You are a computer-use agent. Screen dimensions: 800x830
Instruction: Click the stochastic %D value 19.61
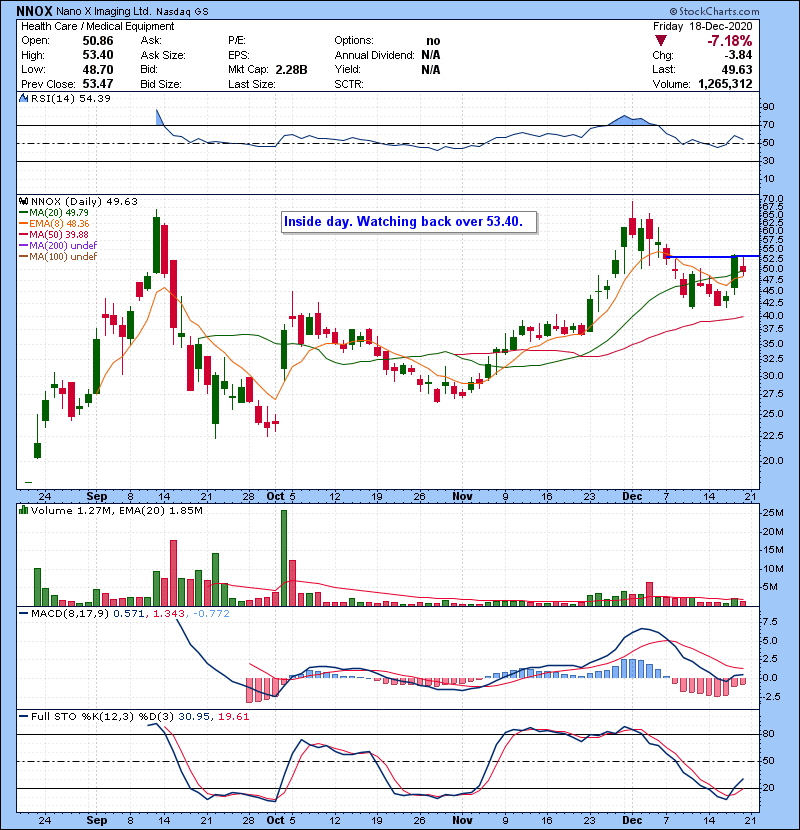pos(233,717)
